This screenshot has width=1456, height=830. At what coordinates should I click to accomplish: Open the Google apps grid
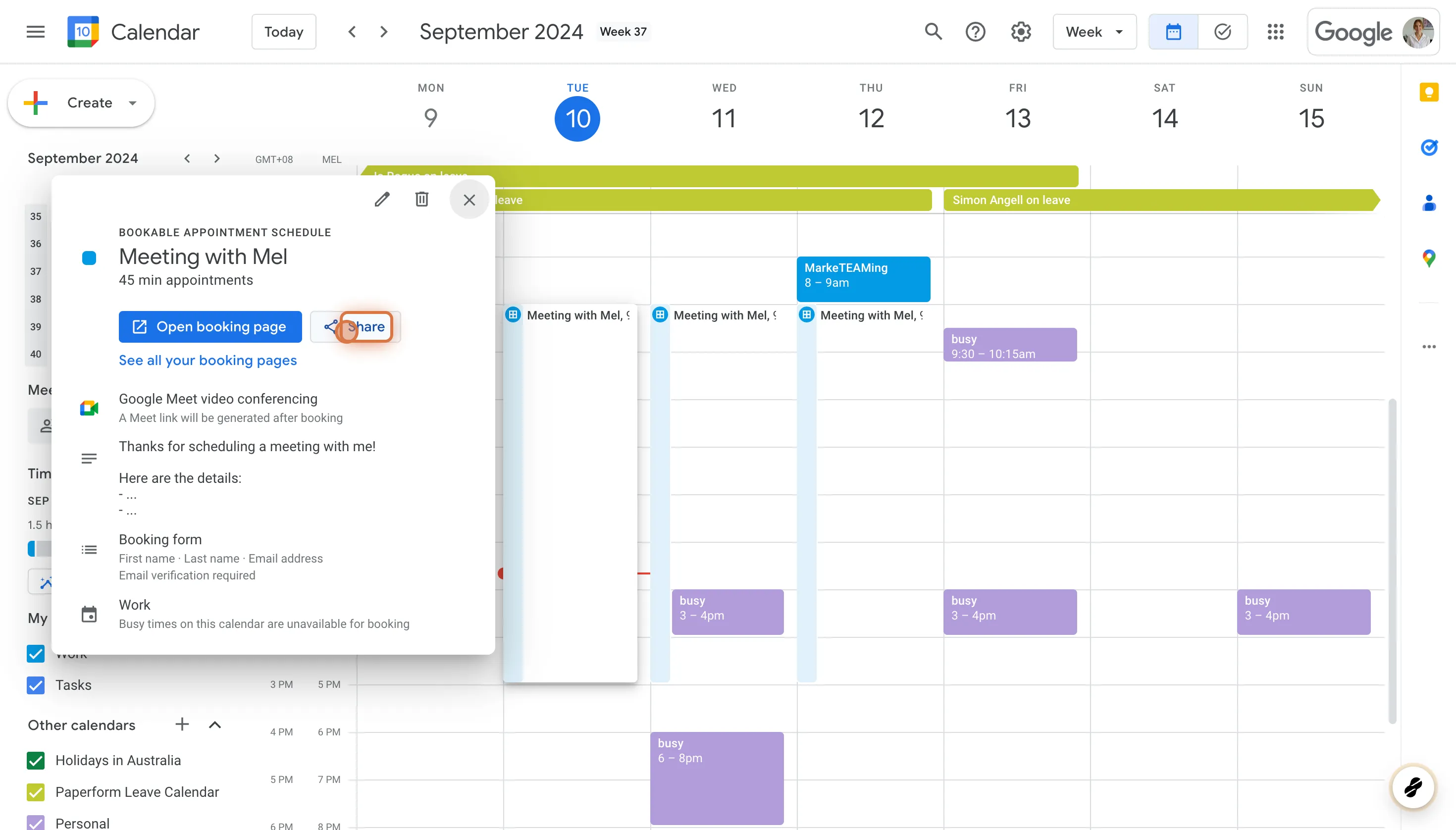pyautogui.click(x=1275, y=31)
